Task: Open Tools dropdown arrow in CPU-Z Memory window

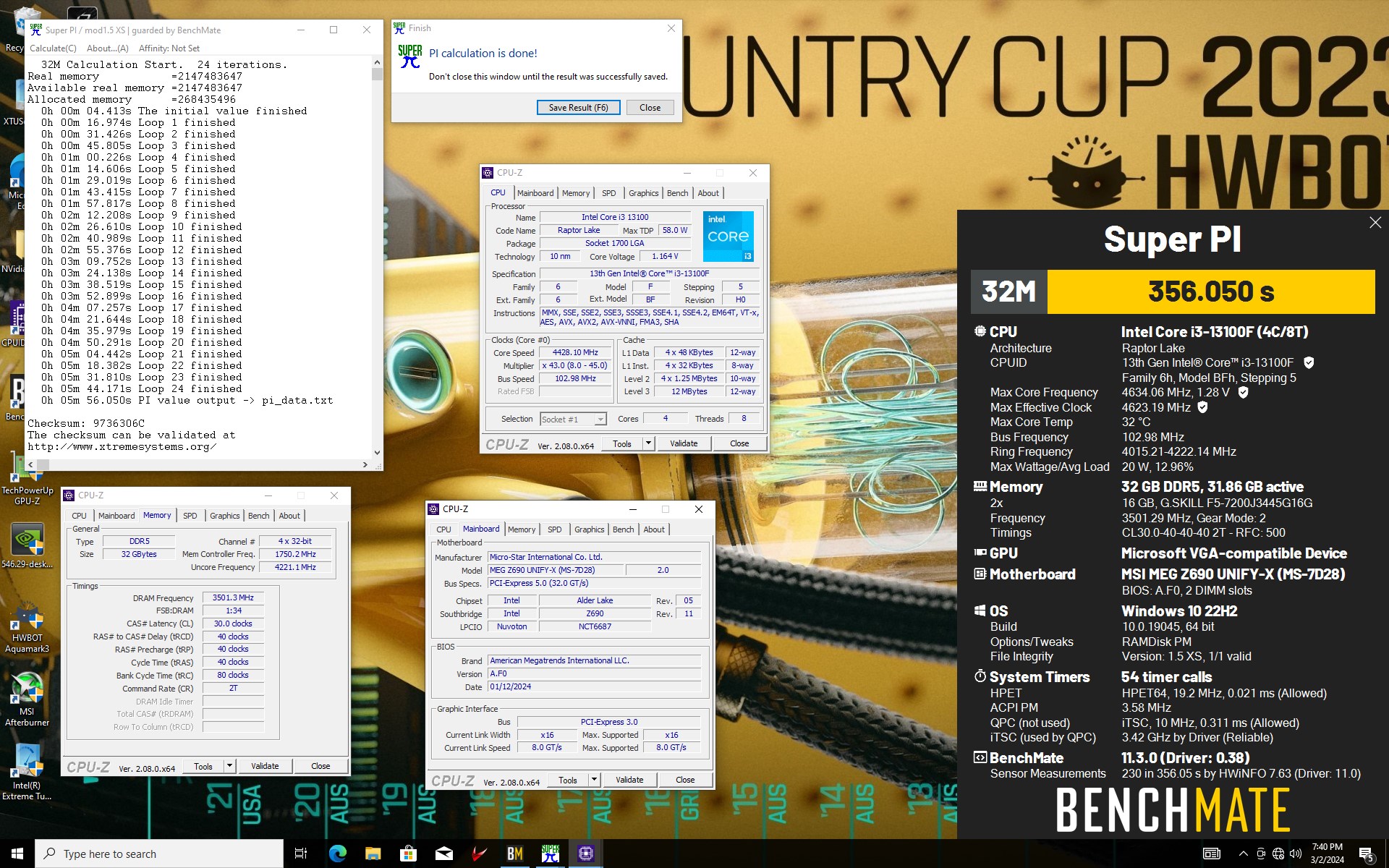Action: (x=229, y=766)
